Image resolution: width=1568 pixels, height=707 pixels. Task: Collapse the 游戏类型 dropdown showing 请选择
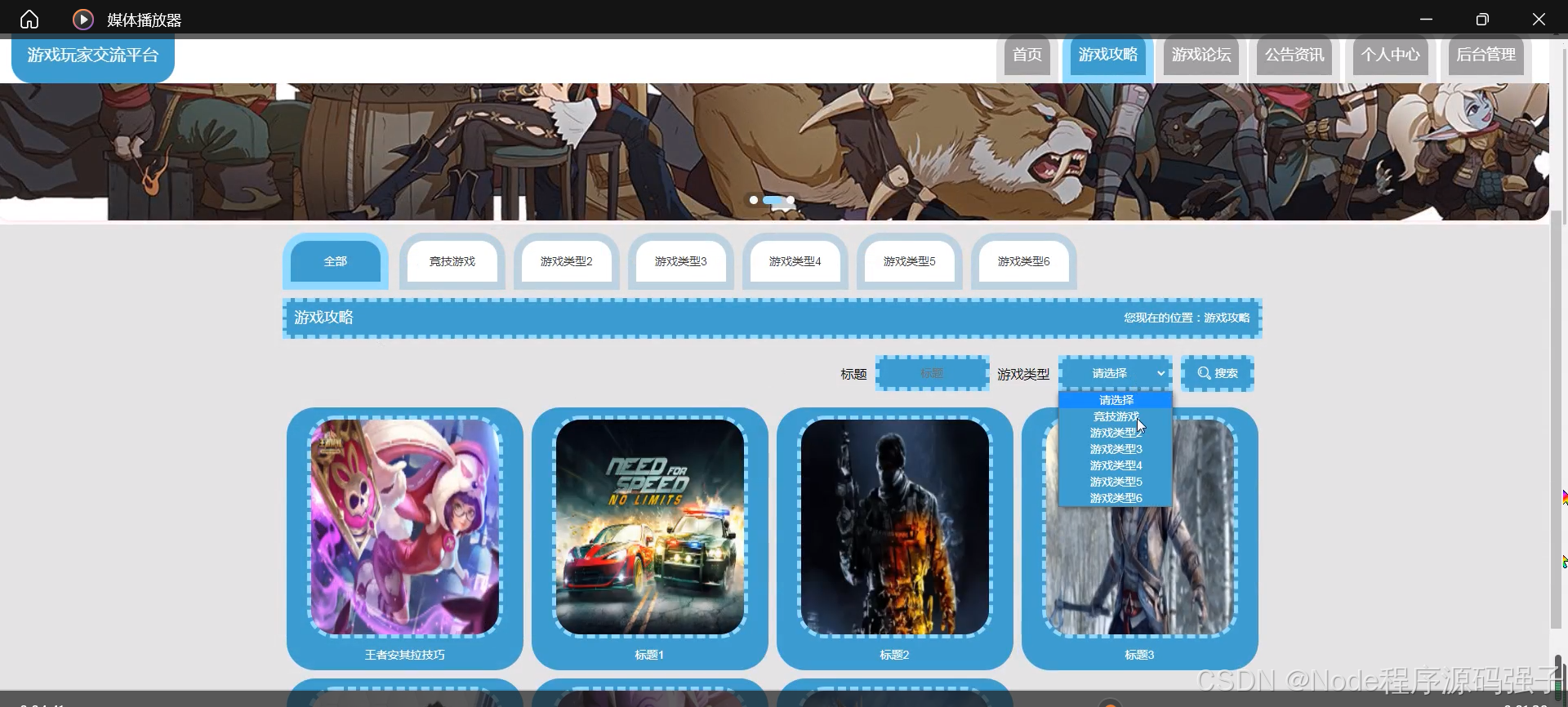point(1116,373)
